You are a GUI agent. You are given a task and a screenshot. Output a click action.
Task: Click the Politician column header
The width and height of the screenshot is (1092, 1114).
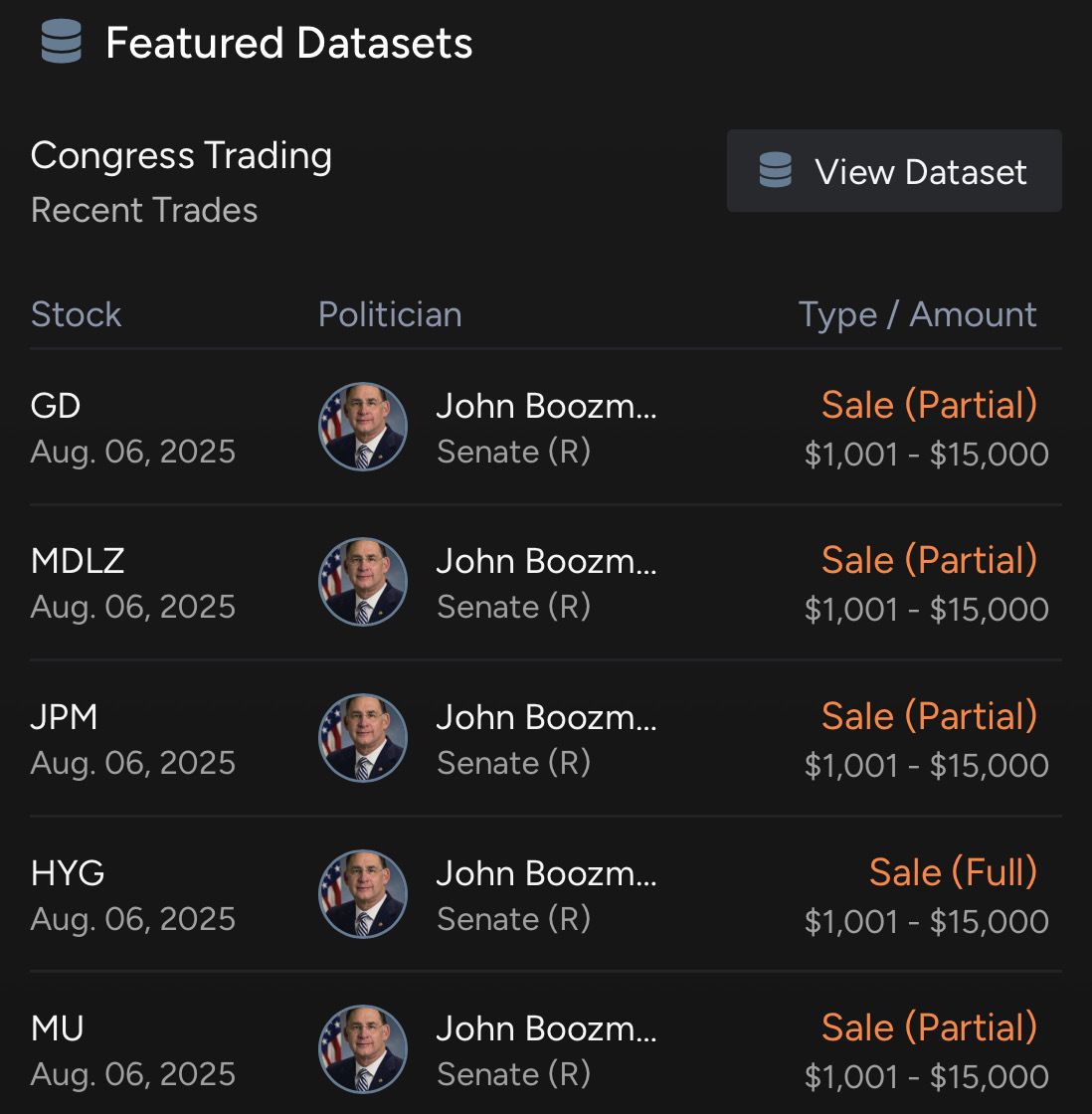tap(390, 314)
